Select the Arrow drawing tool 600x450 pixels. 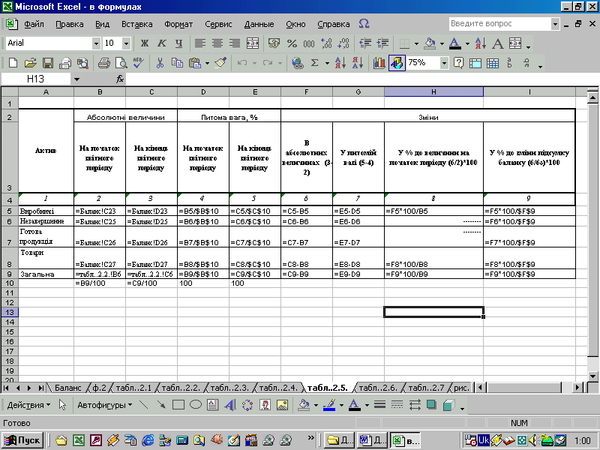(x=161, y=405)
